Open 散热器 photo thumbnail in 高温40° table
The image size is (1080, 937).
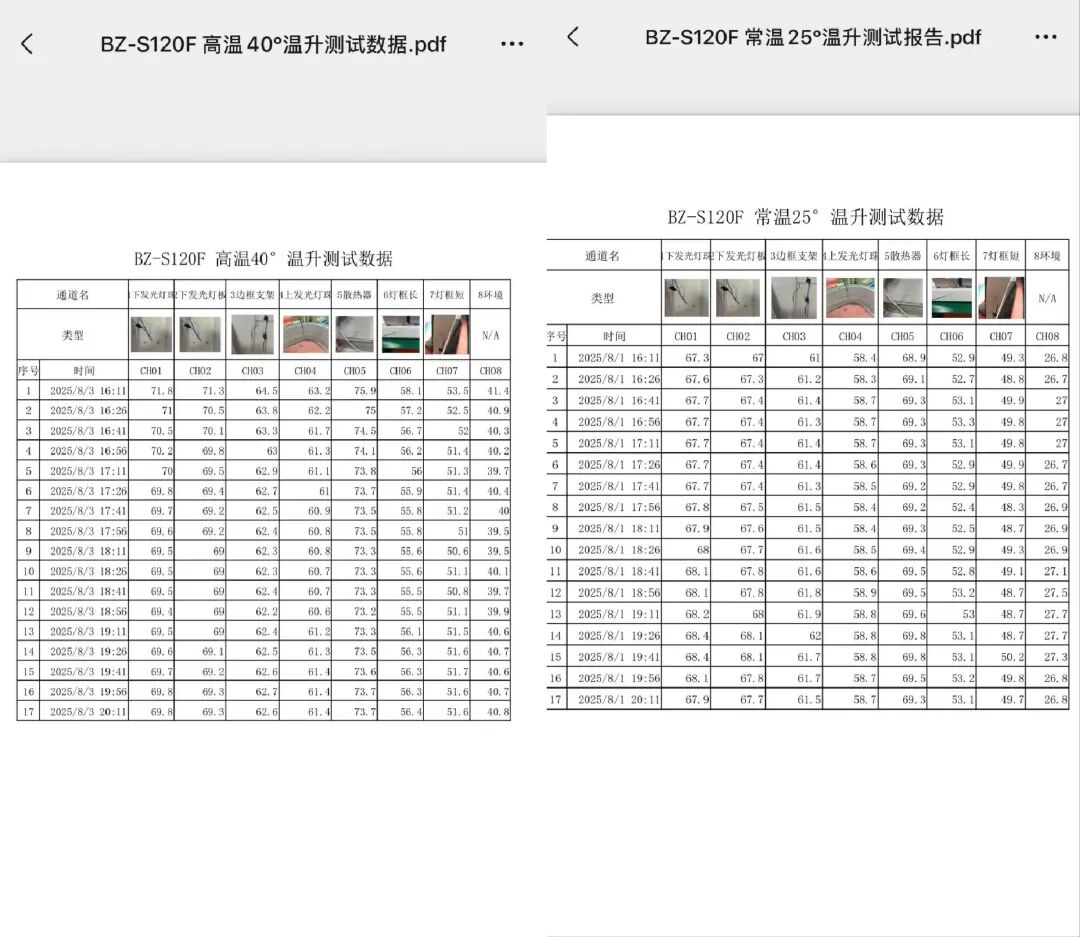pyautogui.click(x=354, y=334)
